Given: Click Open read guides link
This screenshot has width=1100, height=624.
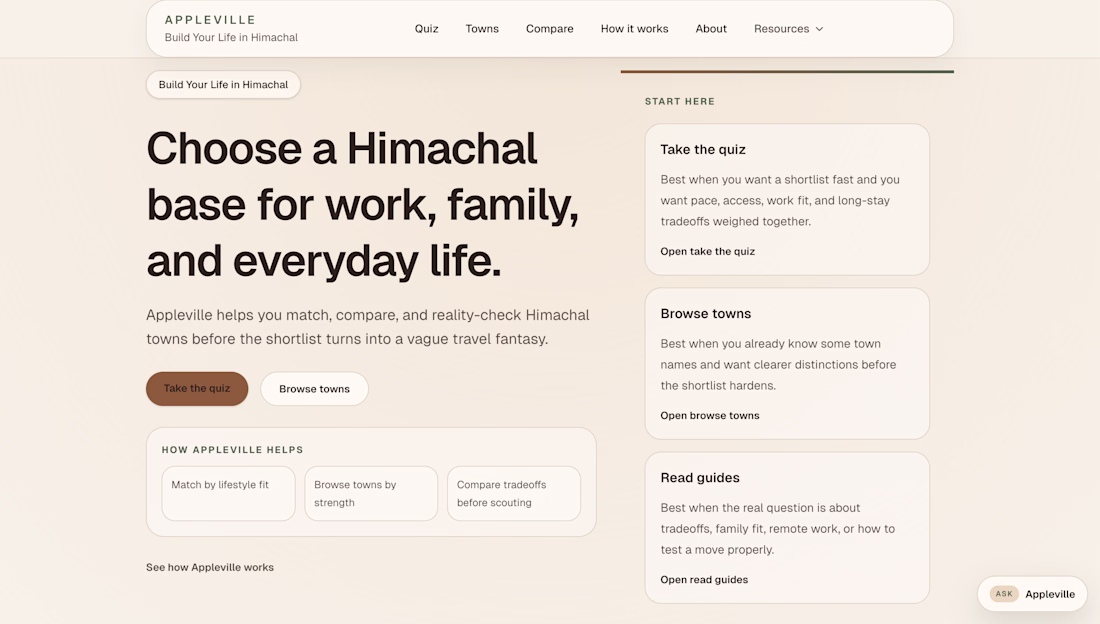Looking at the screenshot, I should pos(704,579).
